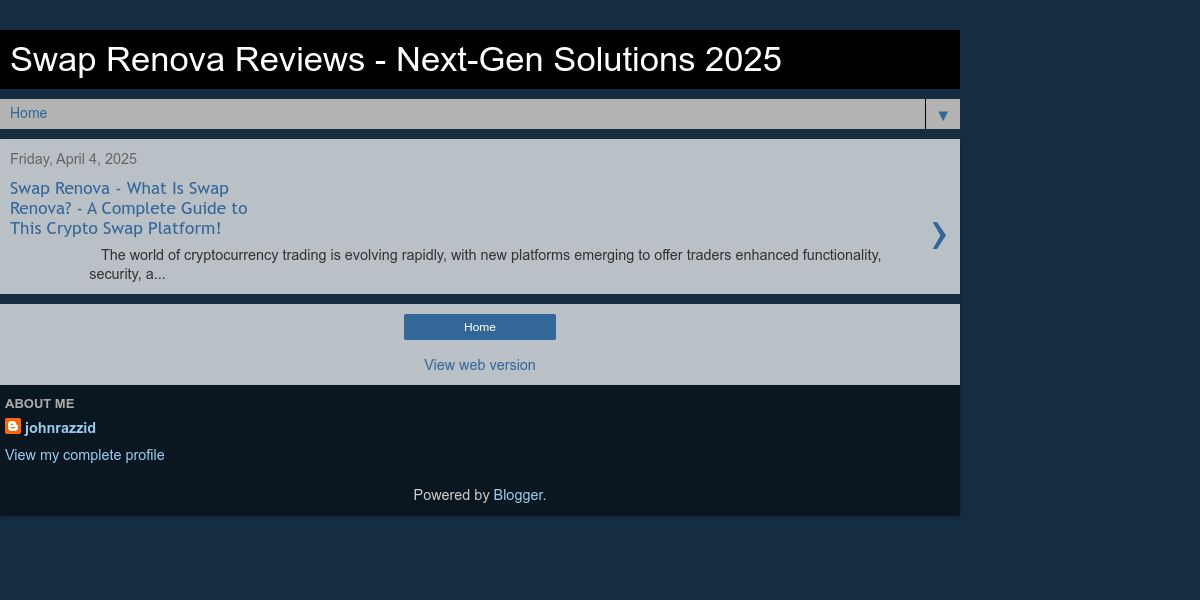Click the date Friday, April 4, 2025
The height and width of the screenshot is (600, 1200).
[x=74, y=159]
